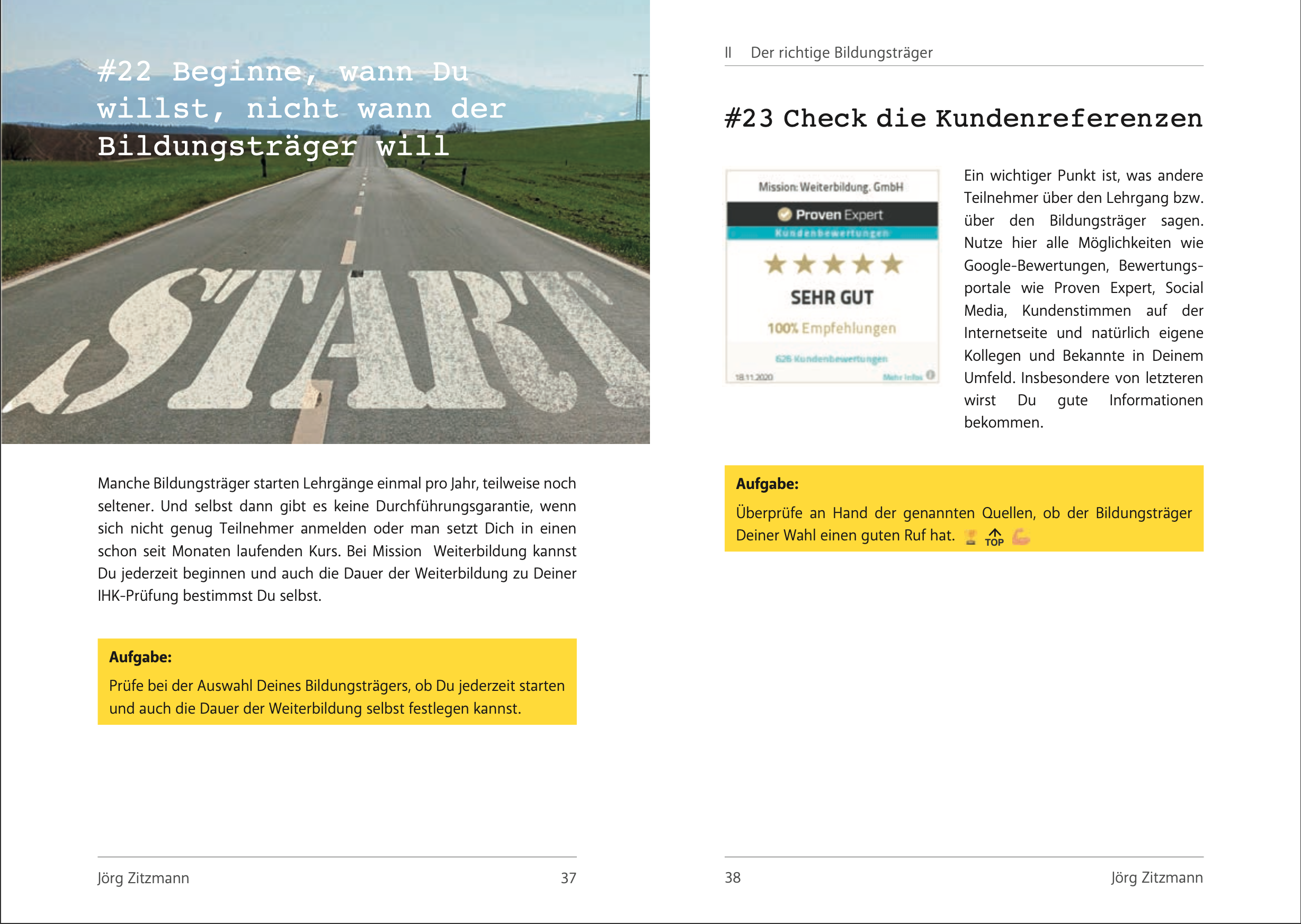Click the heading starting #22 Beginne, wann Du

point(301,109)
